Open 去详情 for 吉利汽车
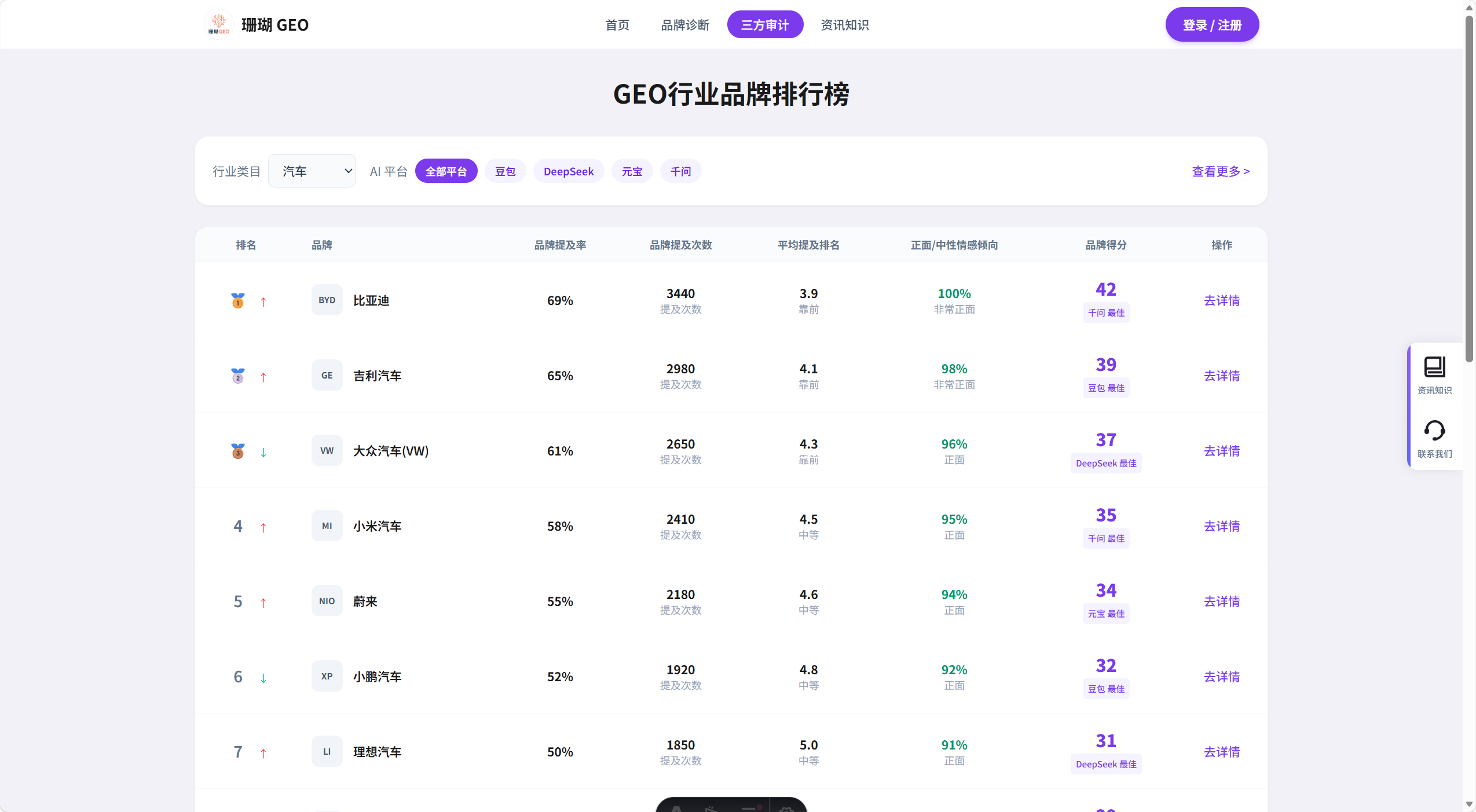1476x812 pixels. [x=1222, y=376]
